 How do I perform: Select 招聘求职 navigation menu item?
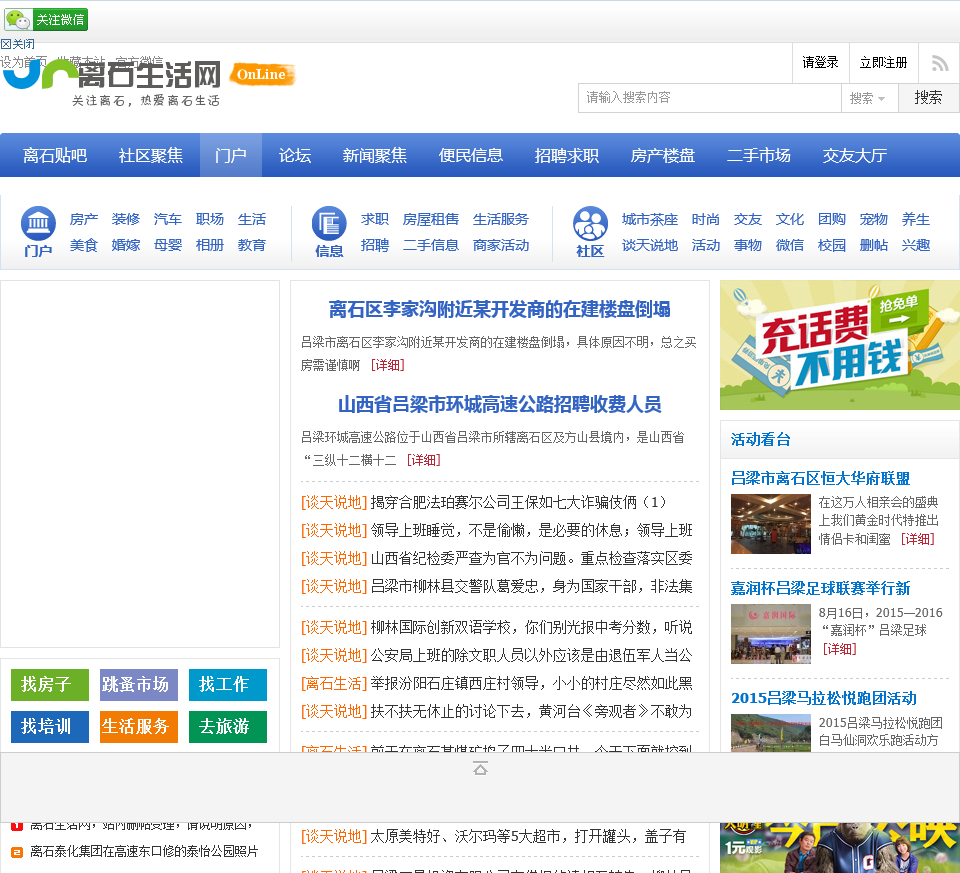click(x=567, y=156)
